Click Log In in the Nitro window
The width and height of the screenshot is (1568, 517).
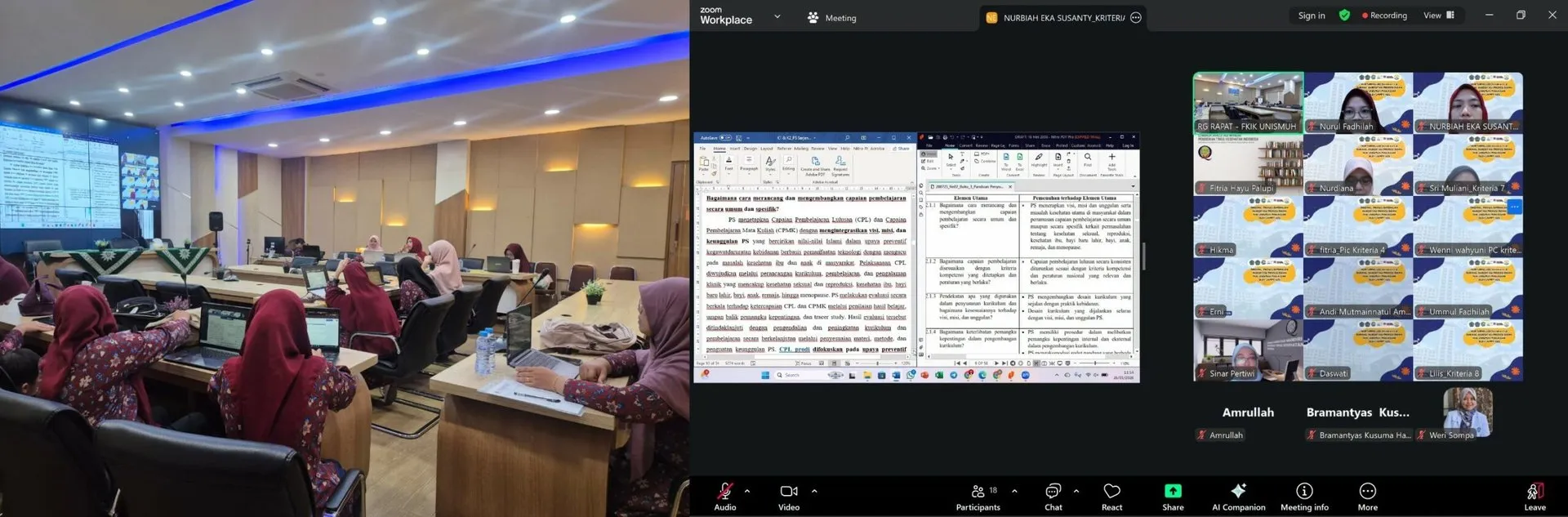click(1128, 145)
